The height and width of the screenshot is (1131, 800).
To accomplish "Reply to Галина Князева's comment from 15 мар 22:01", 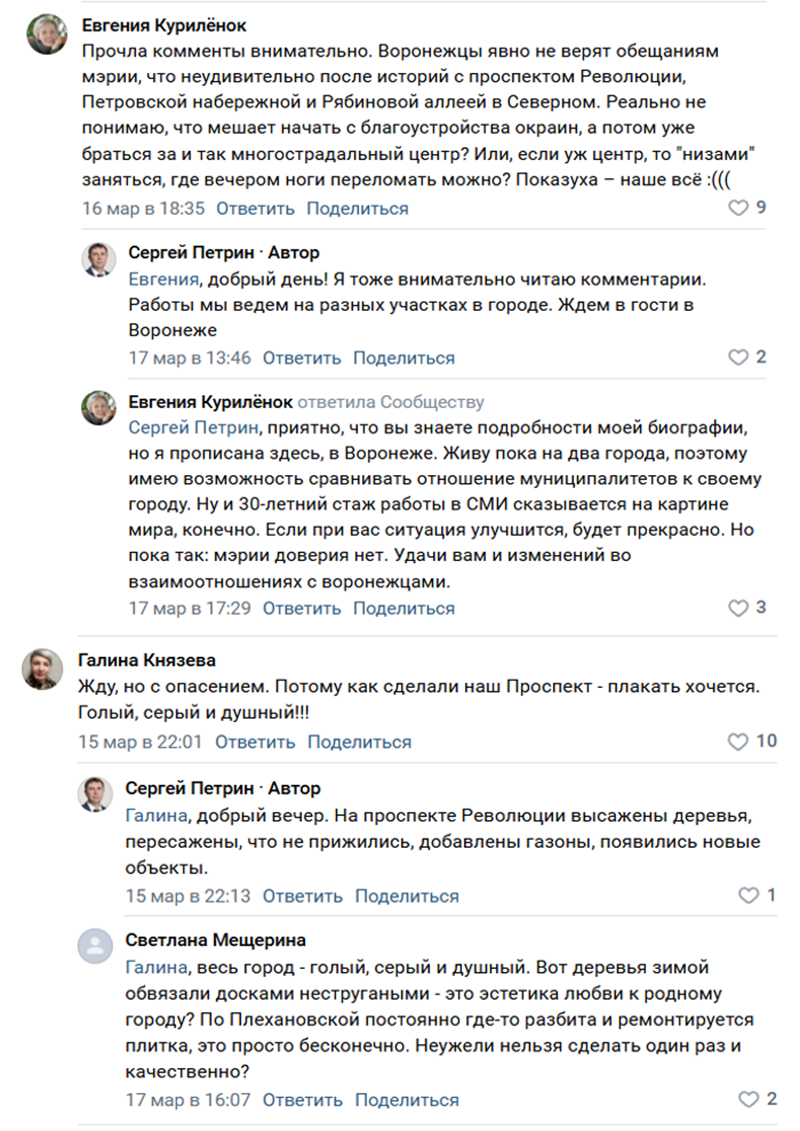I will coord(255,742).
